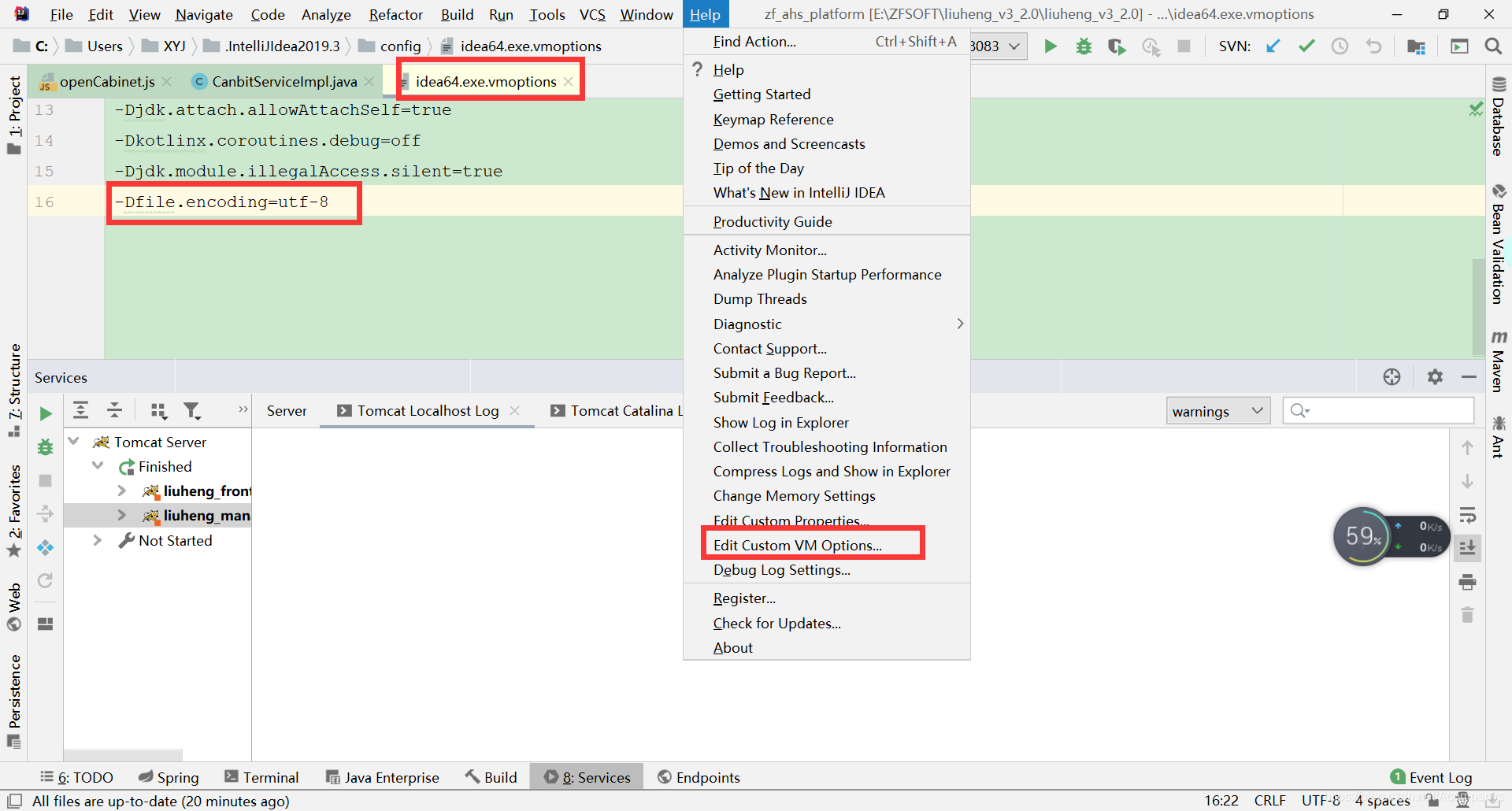Open the Services filter funnel icon
The width and height of the screenshot is (1512, 811).
[x=192, y=410]
